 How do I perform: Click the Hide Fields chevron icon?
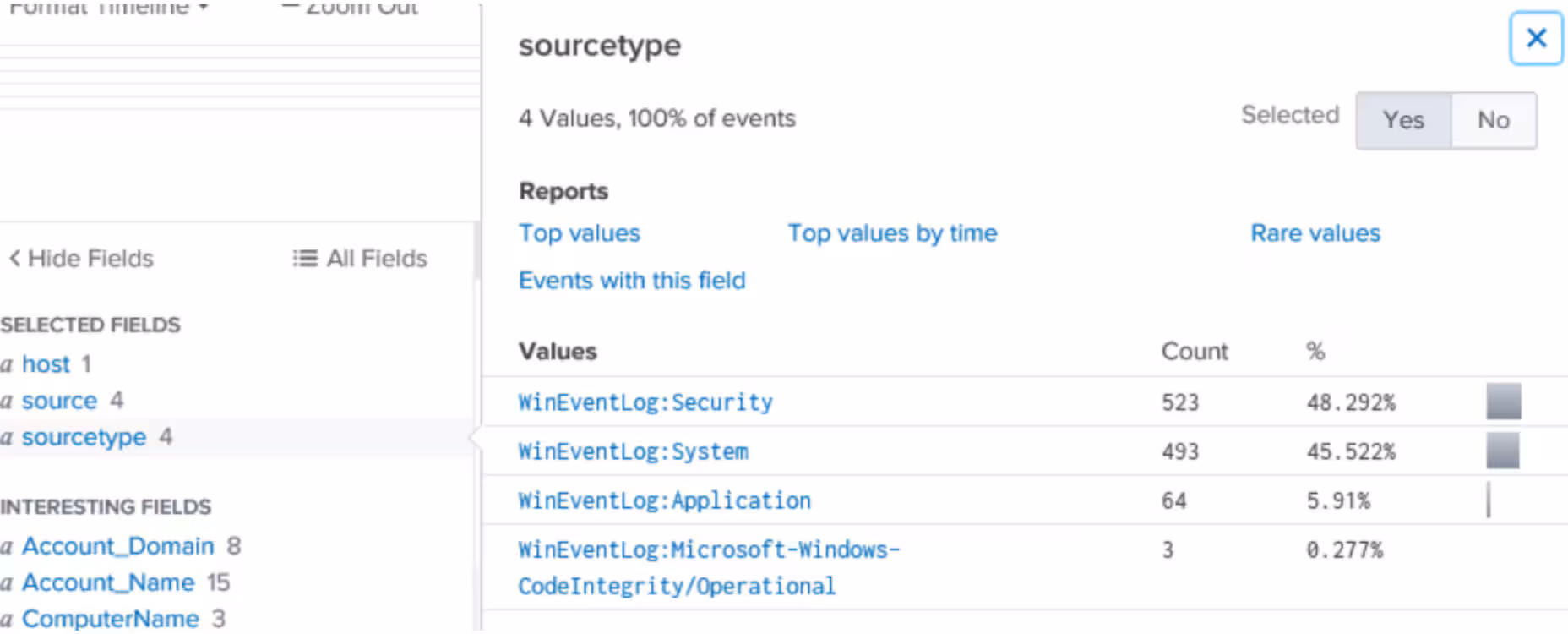14,259
